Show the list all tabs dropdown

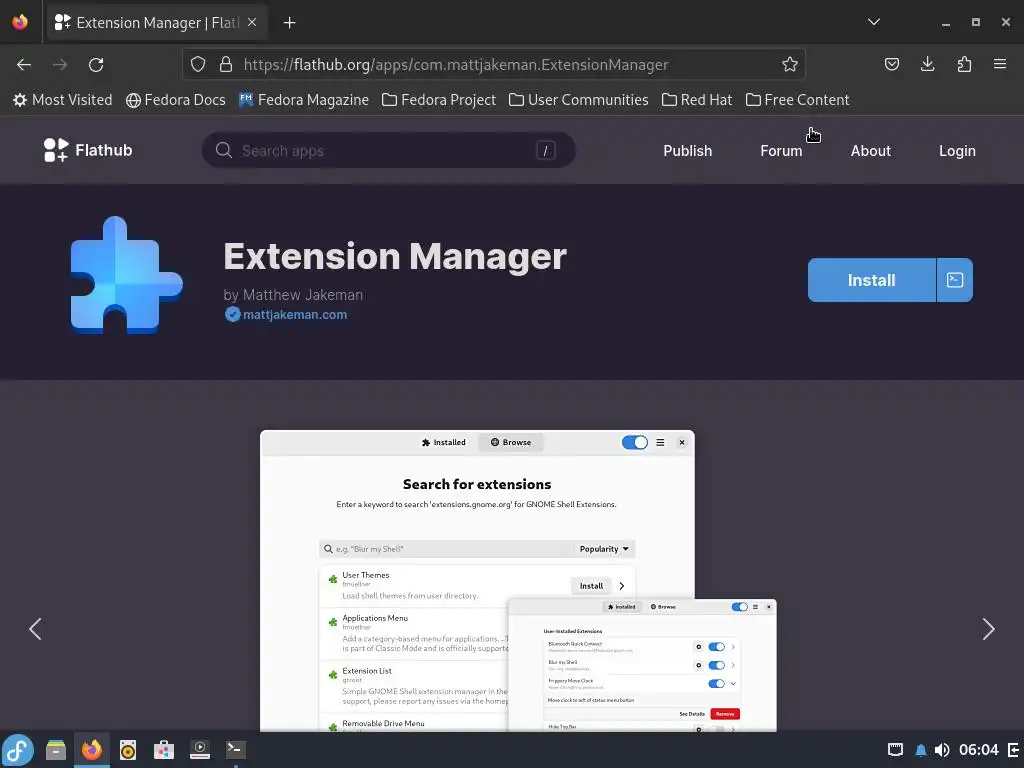pos(874,22)
